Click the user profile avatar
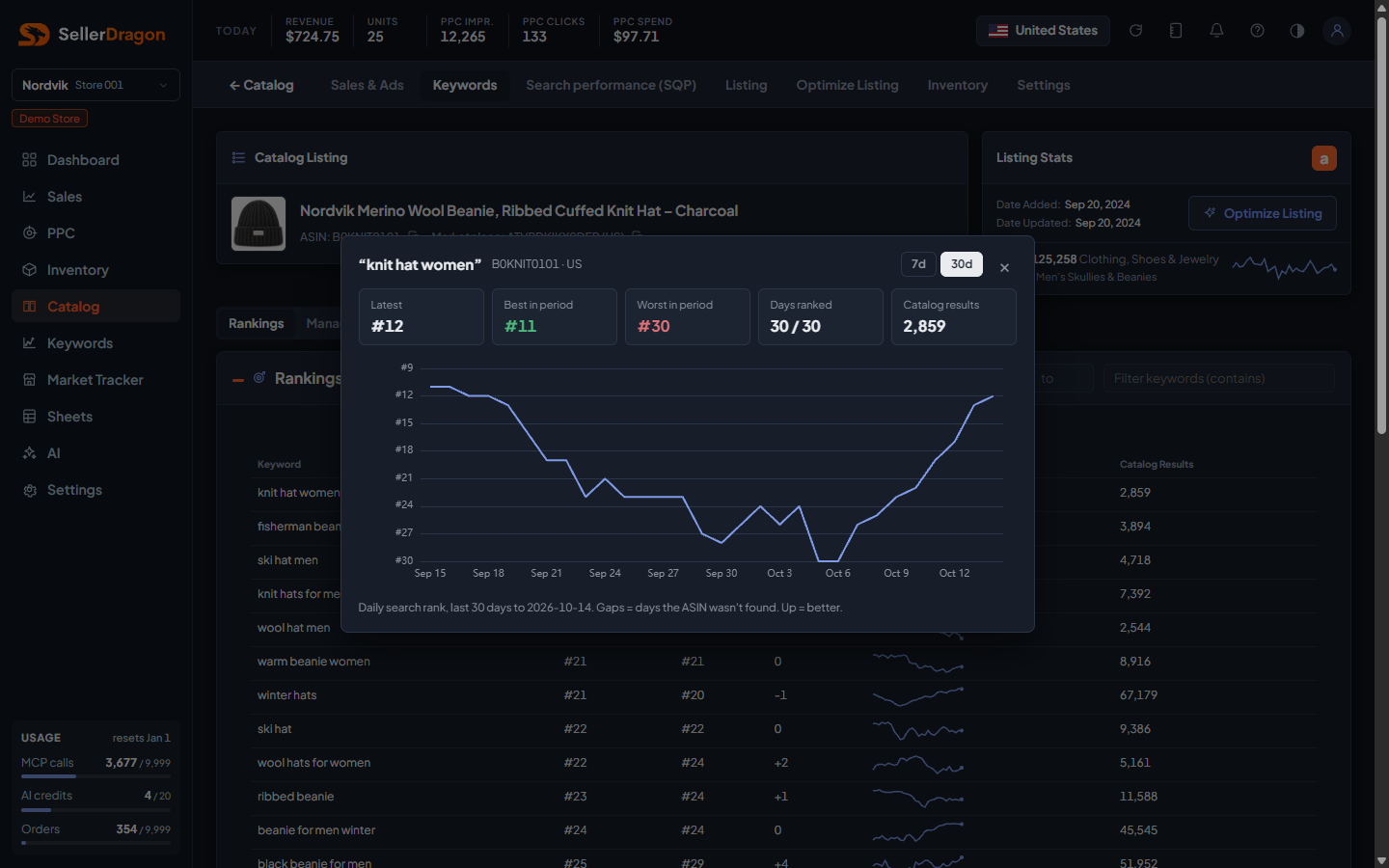 tap(1337, 31)
